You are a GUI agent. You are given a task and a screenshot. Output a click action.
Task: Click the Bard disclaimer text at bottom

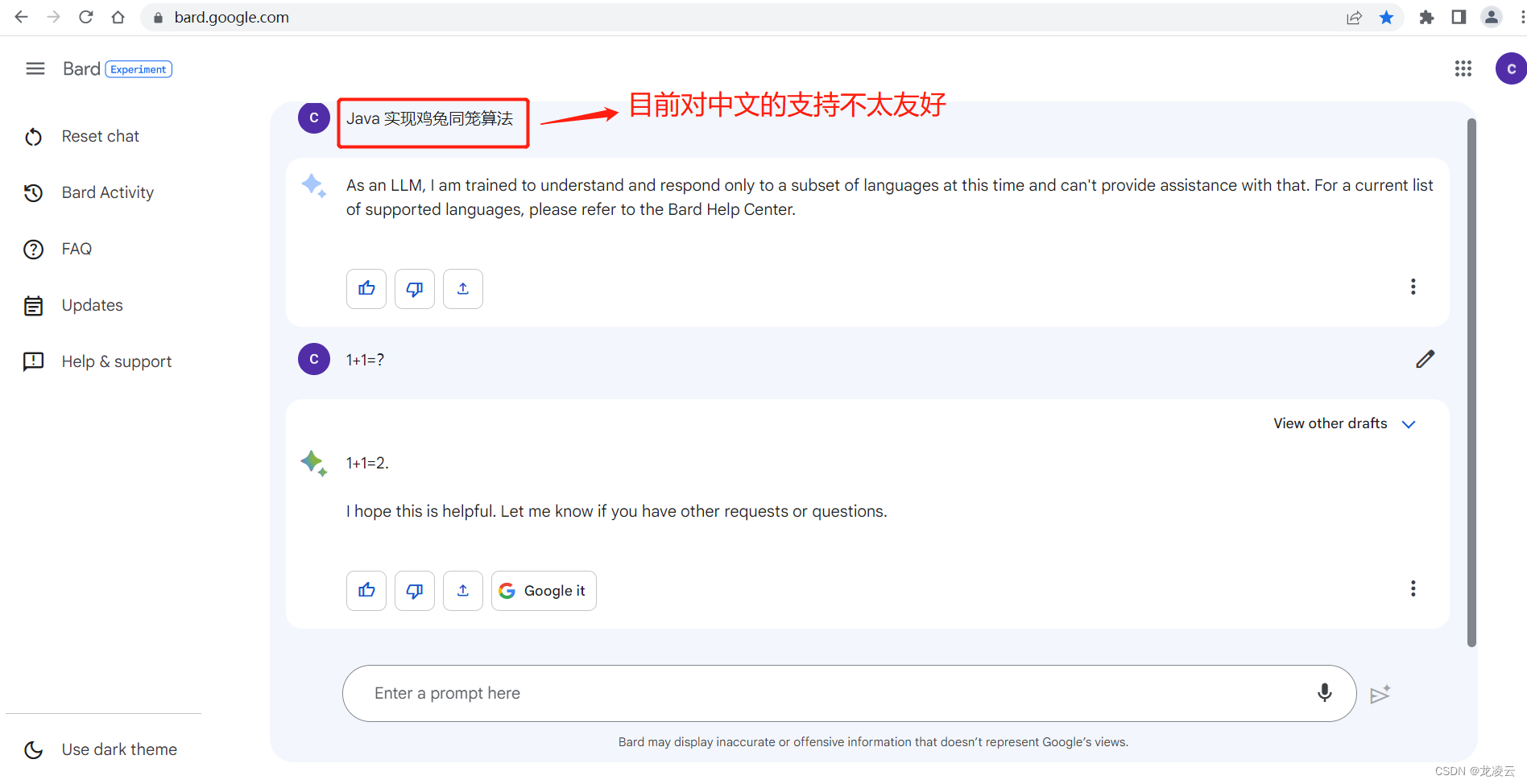pos(873,742)
